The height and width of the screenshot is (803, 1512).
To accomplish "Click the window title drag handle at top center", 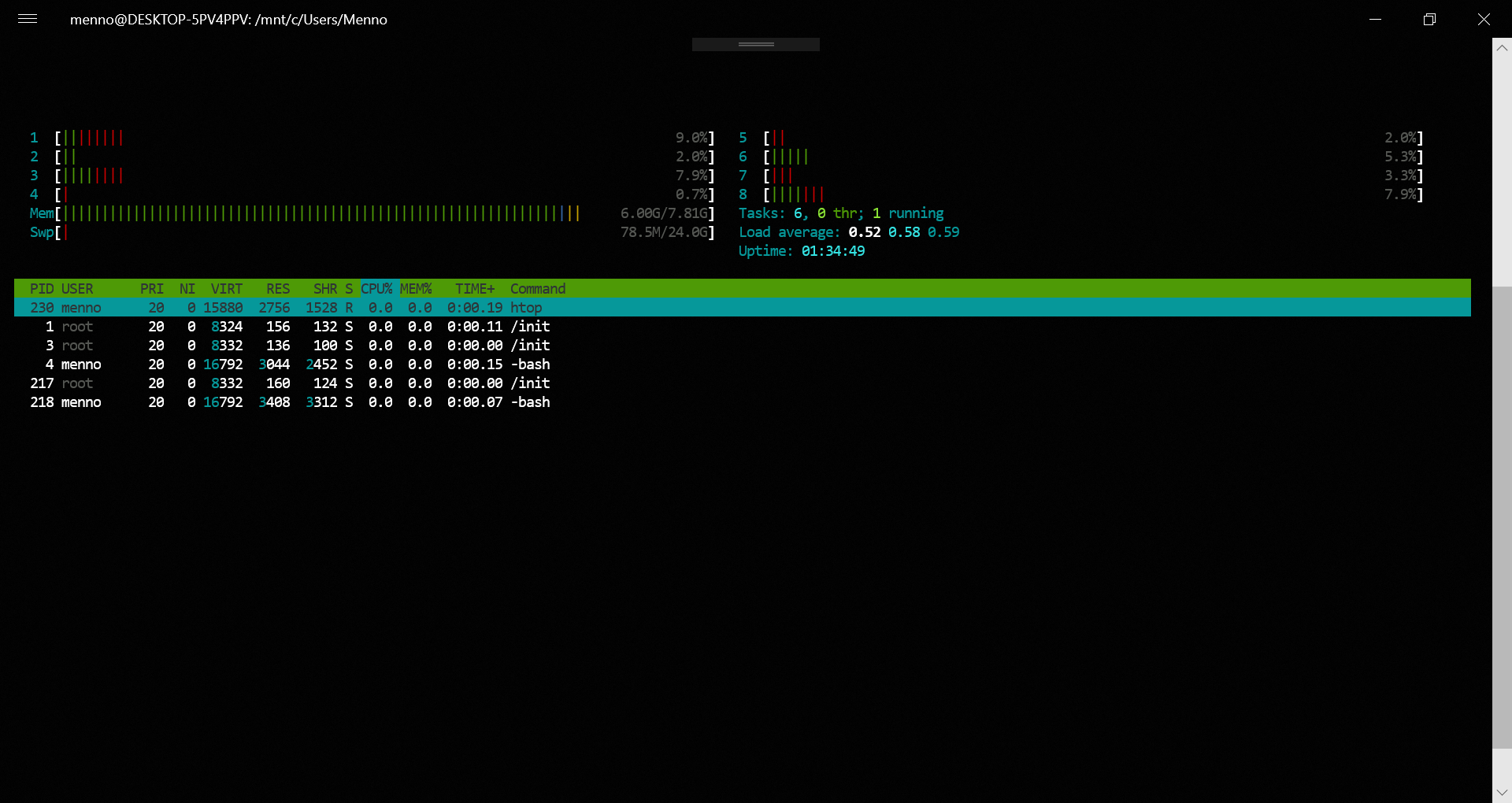I will point(754,44).
